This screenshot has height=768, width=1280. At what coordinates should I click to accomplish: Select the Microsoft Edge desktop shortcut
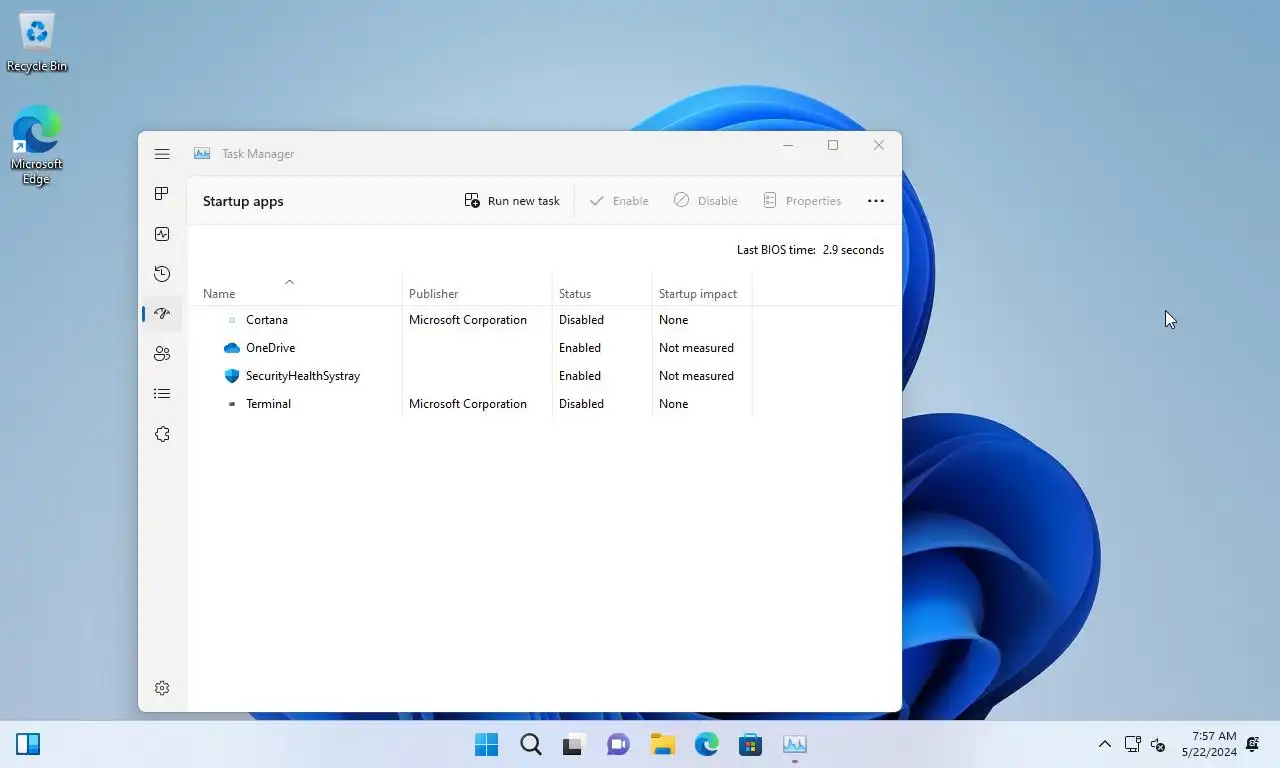click(x=37, y=146)
